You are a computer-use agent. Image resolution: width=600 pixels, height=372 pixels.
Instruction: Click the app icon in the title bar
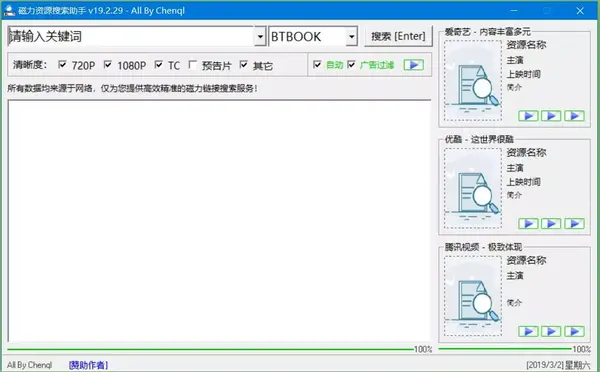(9, 10)
